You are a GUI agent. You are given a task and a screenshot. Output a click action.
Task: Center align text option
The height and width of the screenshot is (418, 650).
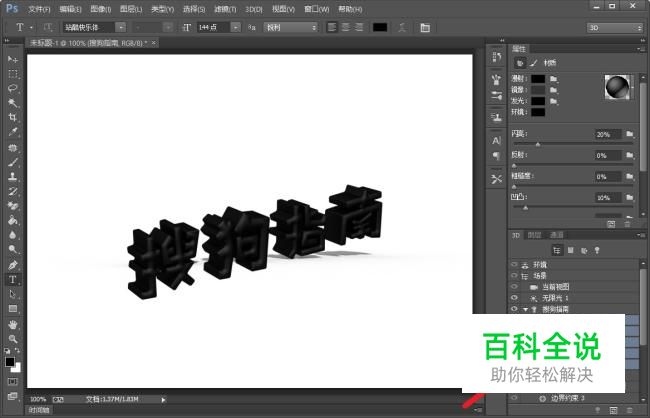(346, 27)
